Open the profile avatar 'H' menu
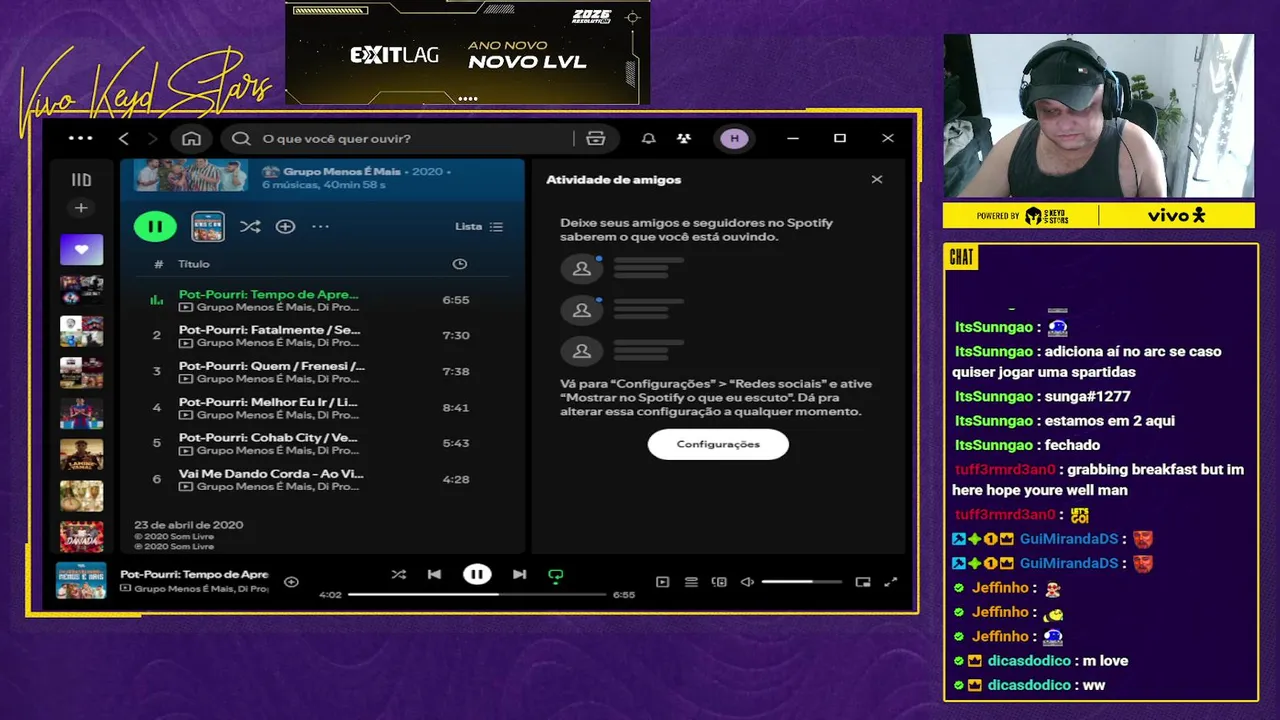1280x720 pixels. pyautogui.click(x=735, y=138)
